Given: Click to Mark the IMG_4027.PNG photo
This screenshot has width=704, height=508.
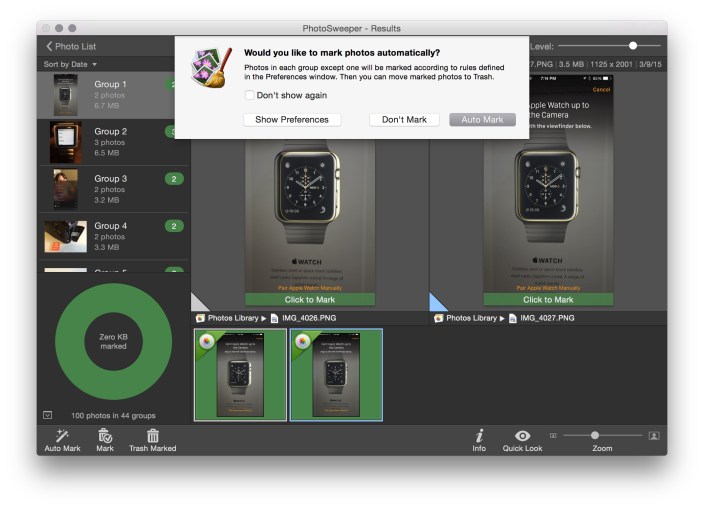Looking at the screenshot, I should 548,299.
